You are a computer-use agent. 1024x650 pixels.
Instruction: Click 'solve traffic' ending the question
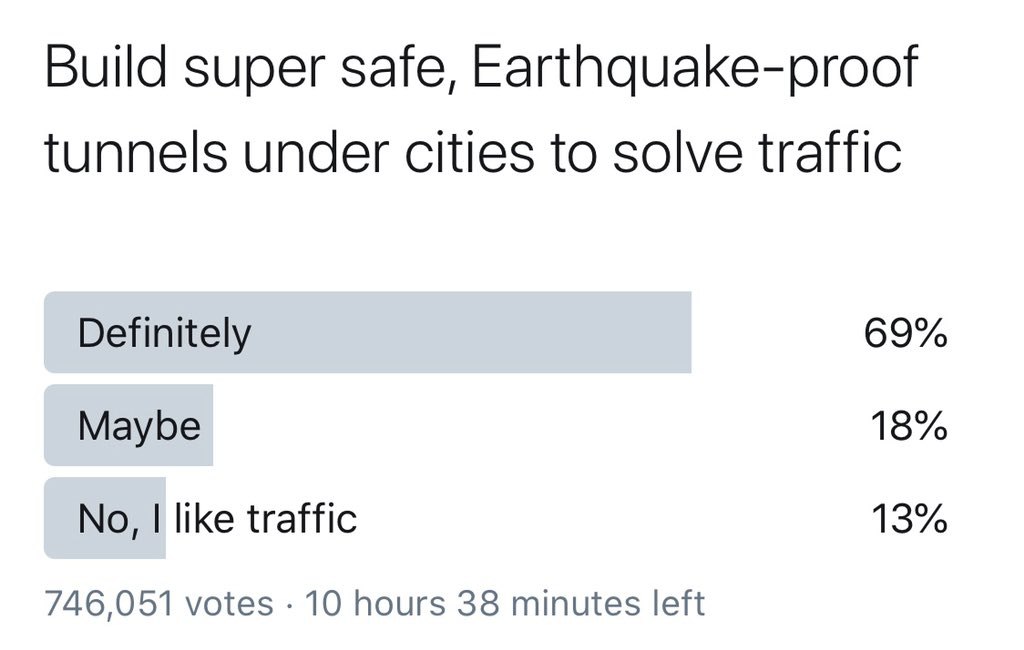point(757,152)
